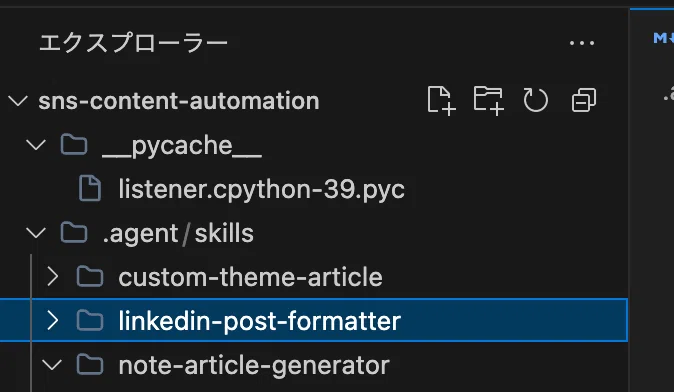Collapse the __pycache__ folder chevron
The height and width of the screenshot is (392, 674).
click(x=36, y=145)
